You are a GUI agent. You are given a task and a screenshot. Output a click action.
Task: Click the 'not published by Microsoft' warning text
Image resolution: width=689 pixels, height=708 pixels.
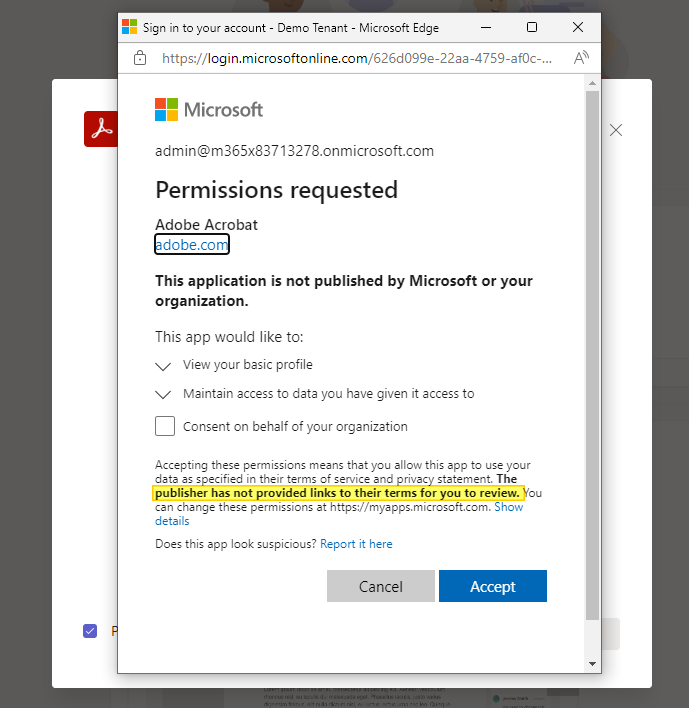pos(344,291)
